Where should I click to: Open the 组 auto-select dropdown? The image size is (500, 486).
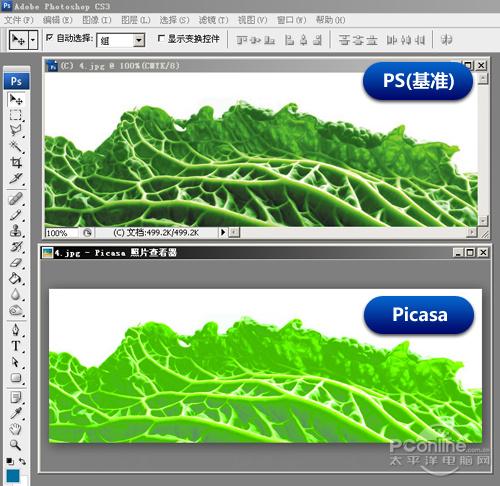pos(139,40)
